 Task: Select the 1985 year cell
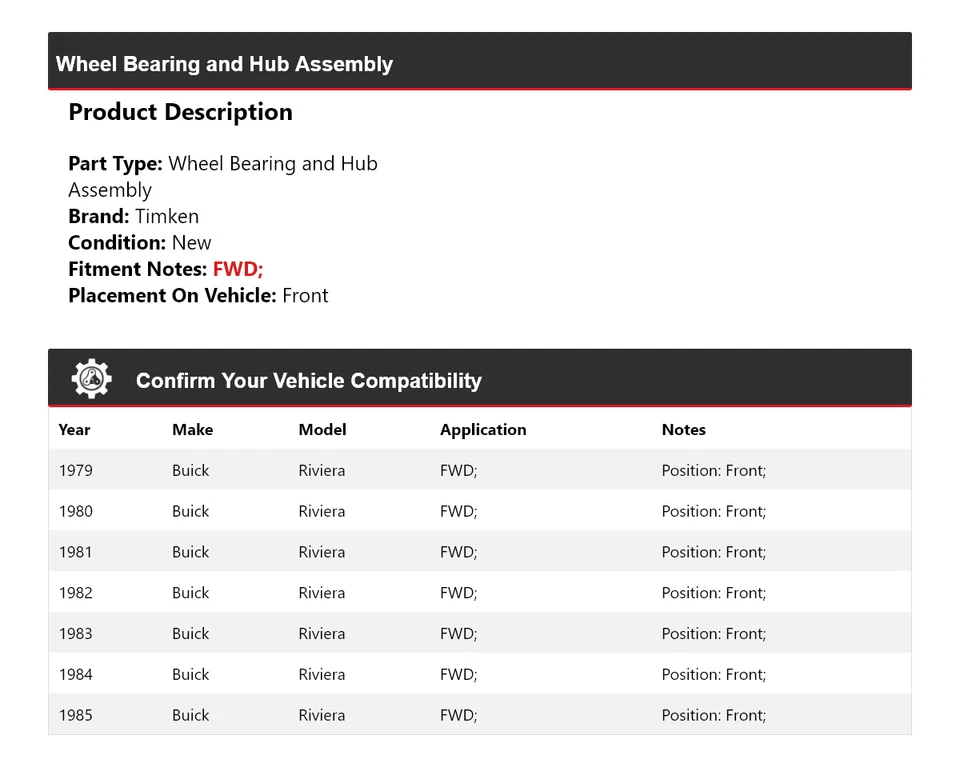(x=75, y=715)
